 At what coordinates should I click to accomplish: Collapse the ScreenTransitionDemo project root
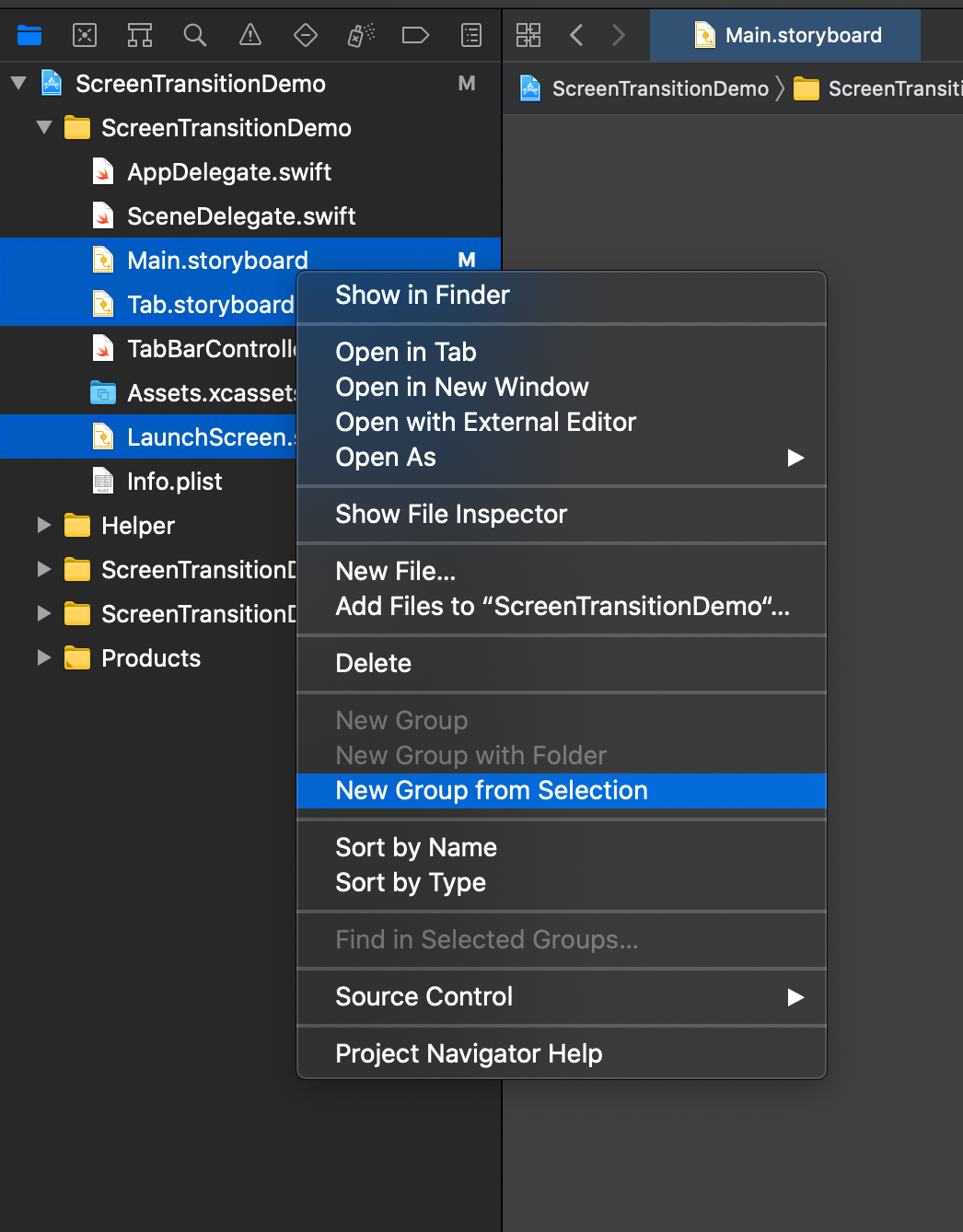[x=18, y=84]
